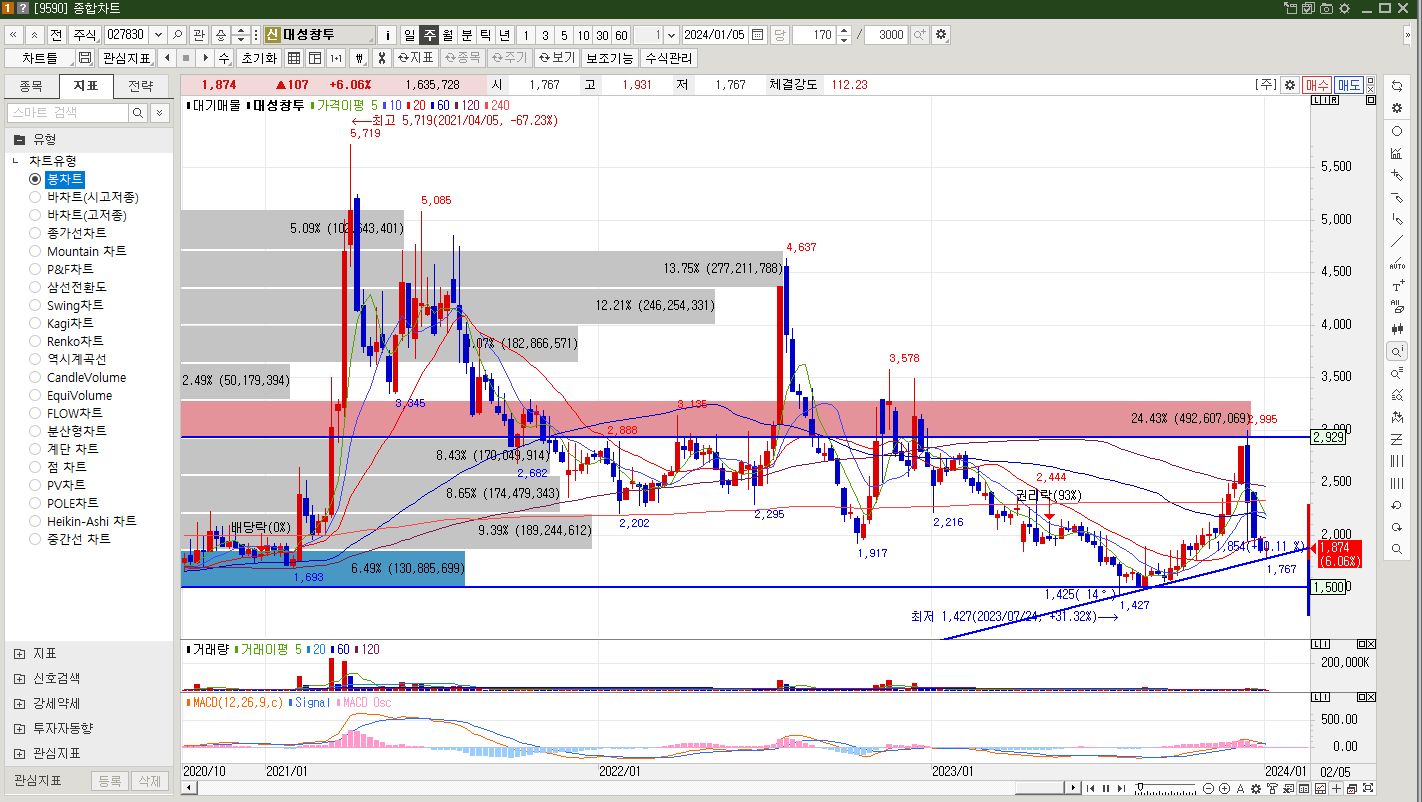Image resolution: width=1422 pixels, height=802 pixels.
Task: Click the 수식관리 button
Action: point(669,58)
